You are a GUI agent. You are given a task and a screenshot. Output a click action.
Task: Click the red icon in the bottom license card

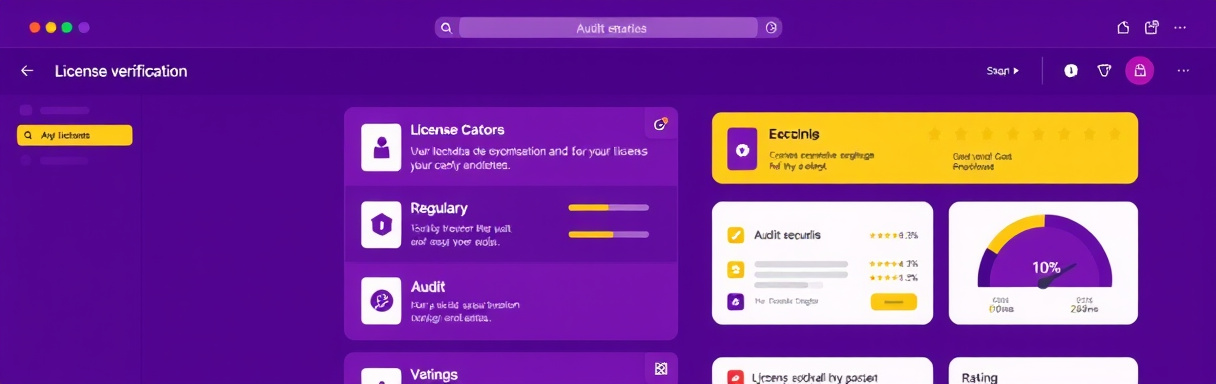[735, 378]
